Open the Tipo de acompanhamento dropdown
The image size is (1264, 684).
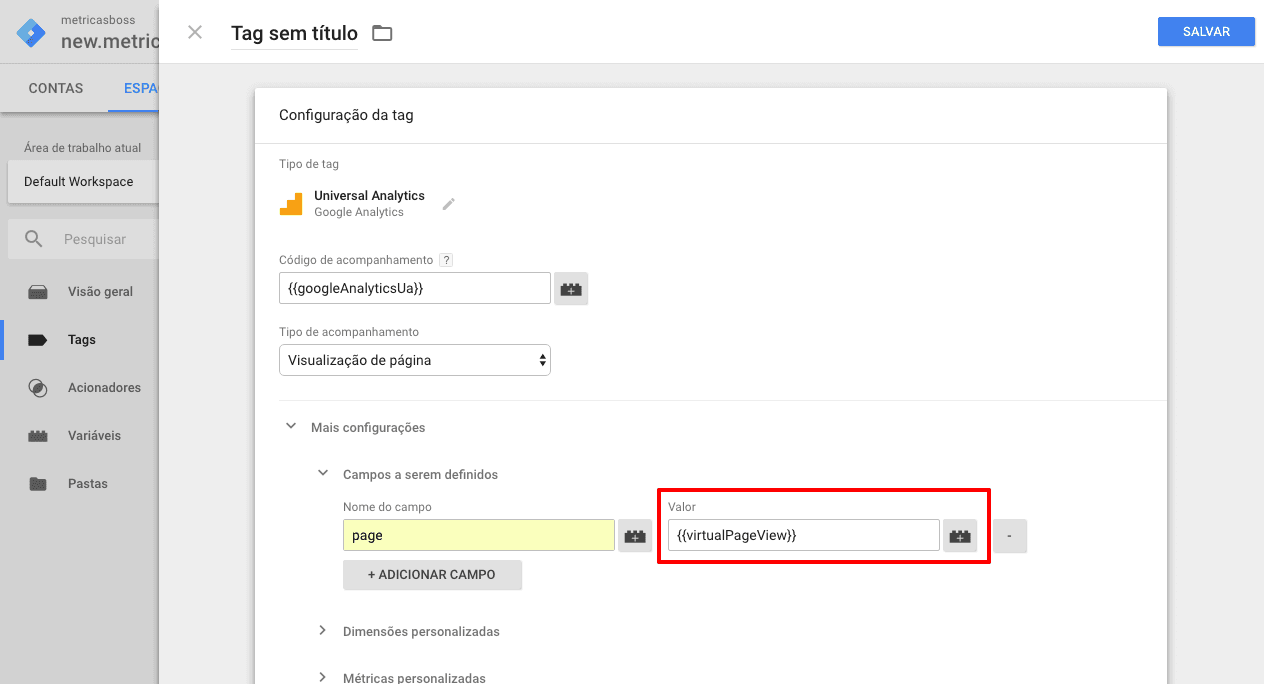click(x=414, y=360)
